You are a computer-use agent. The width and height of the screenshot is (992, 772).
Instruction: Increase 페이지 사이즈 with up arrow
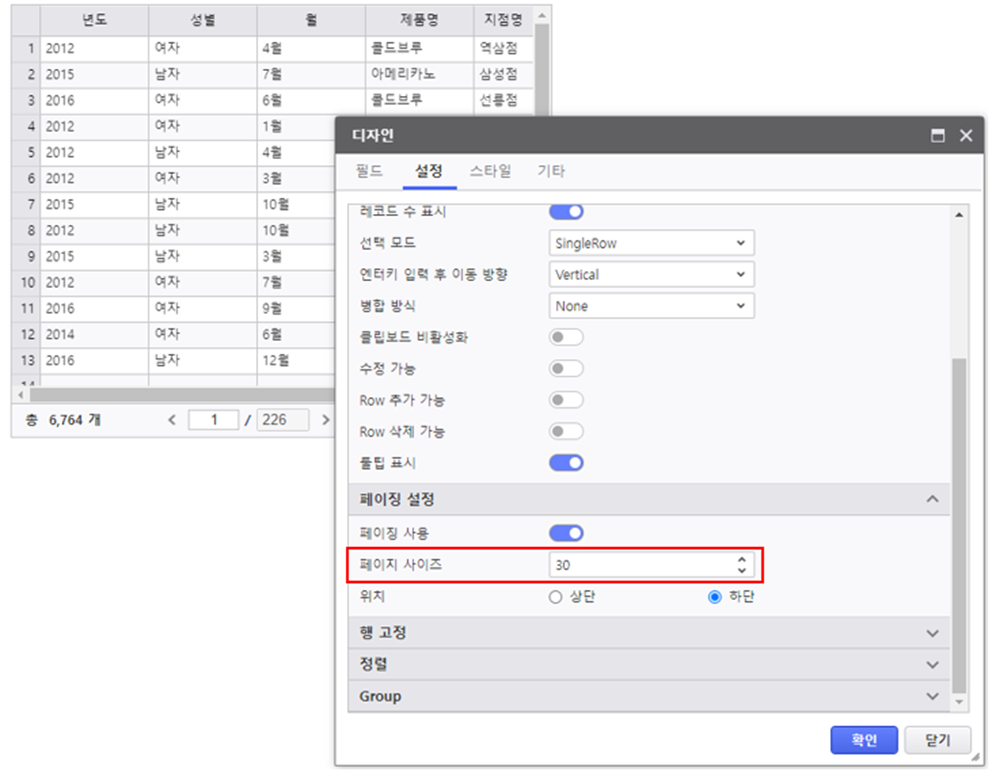point(741,560)
